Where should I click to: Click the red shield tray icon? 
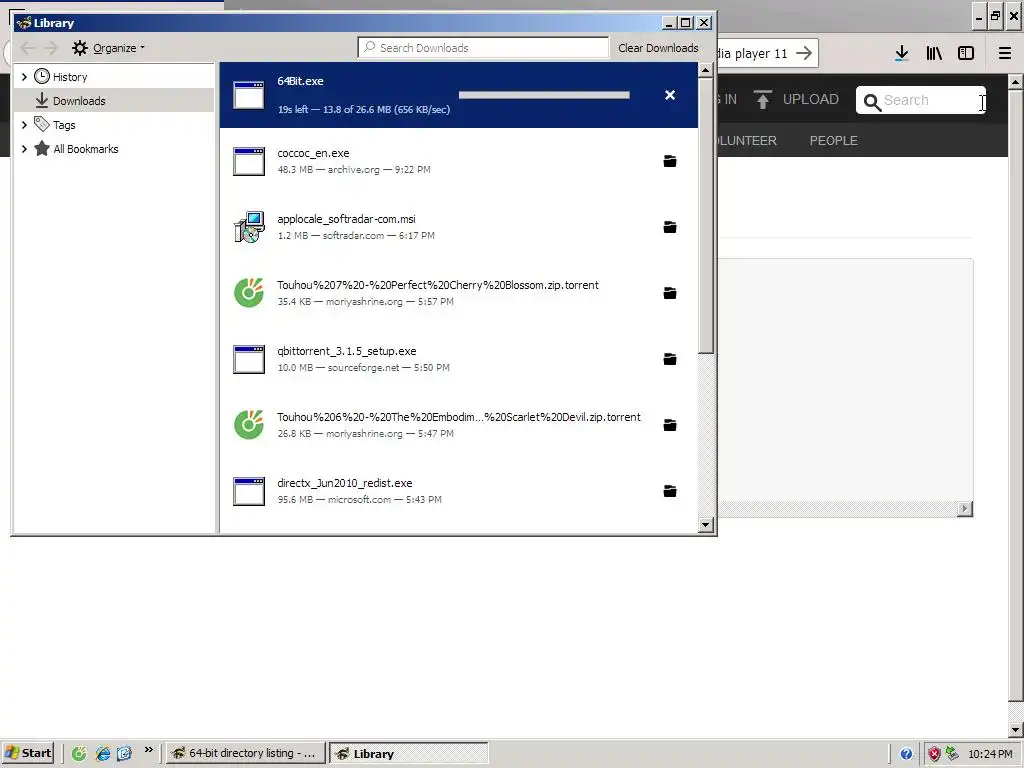point(935,754)
